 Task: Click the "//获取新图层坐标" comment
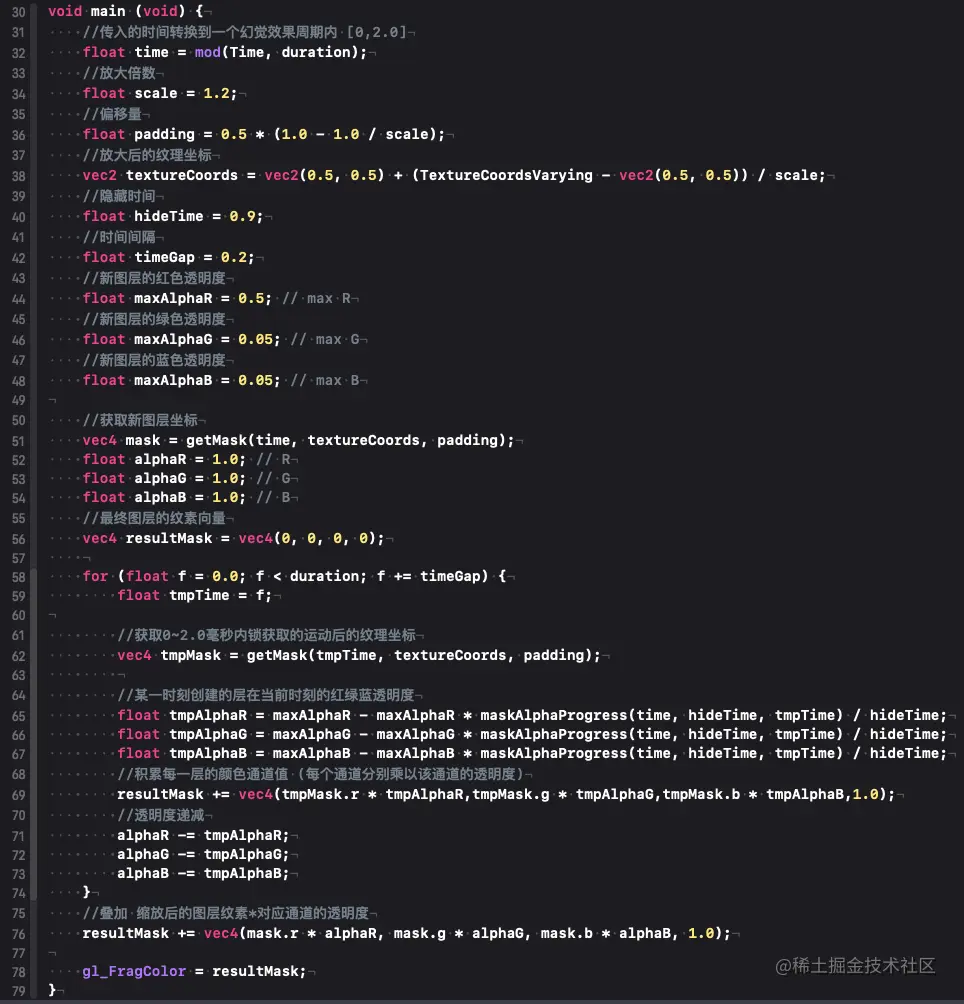pos(140,419)
